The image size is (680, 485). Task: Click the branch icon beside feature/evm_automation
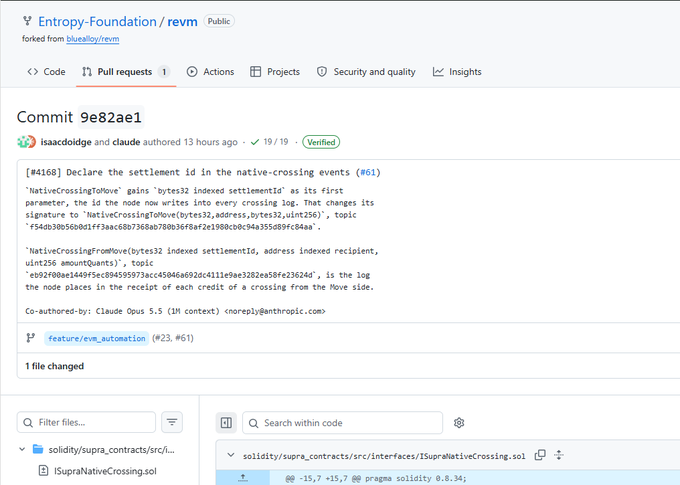coord(30,338)
